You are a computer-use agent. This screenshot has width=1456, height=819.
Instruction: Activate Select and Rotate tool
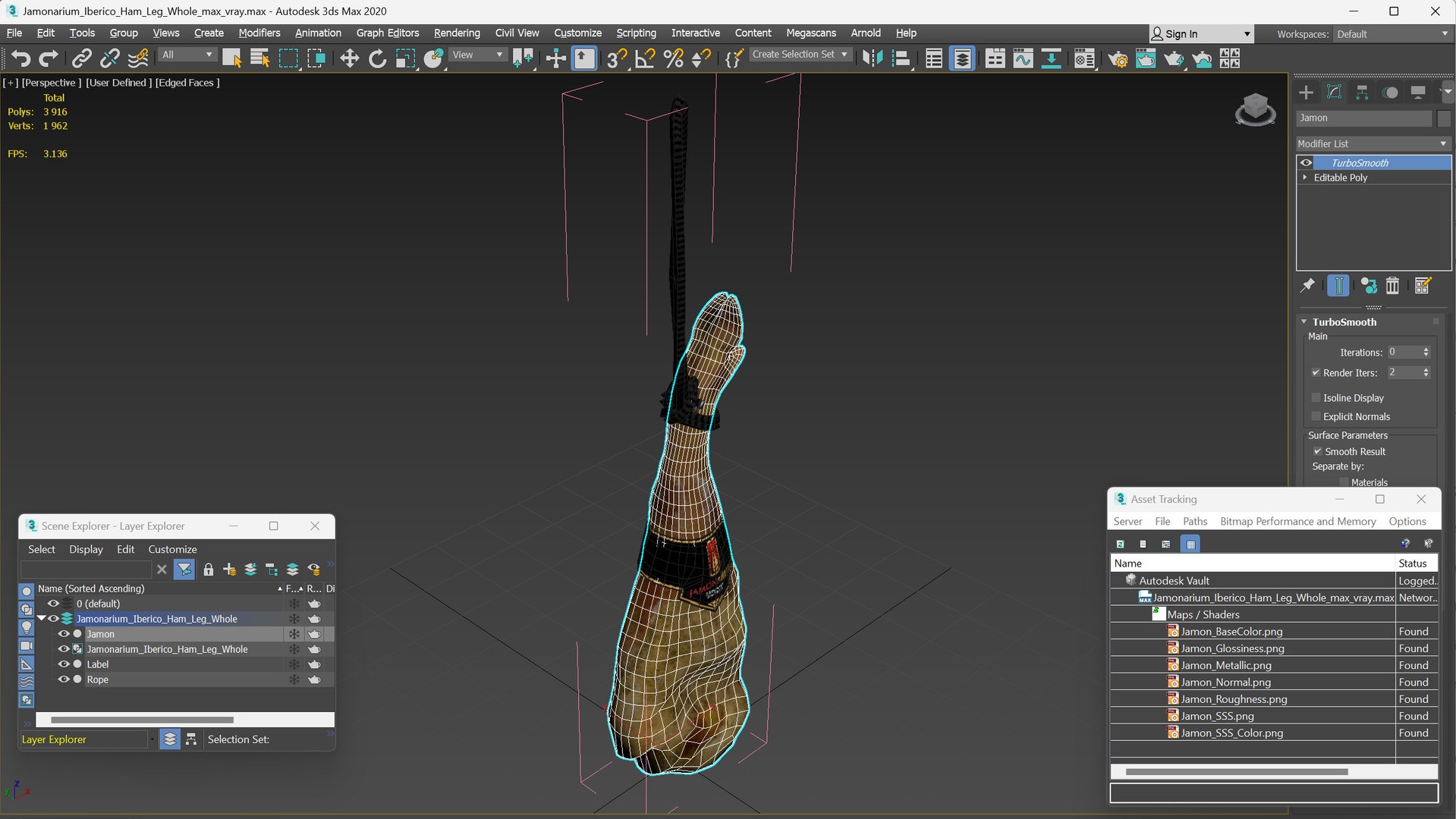377,58
